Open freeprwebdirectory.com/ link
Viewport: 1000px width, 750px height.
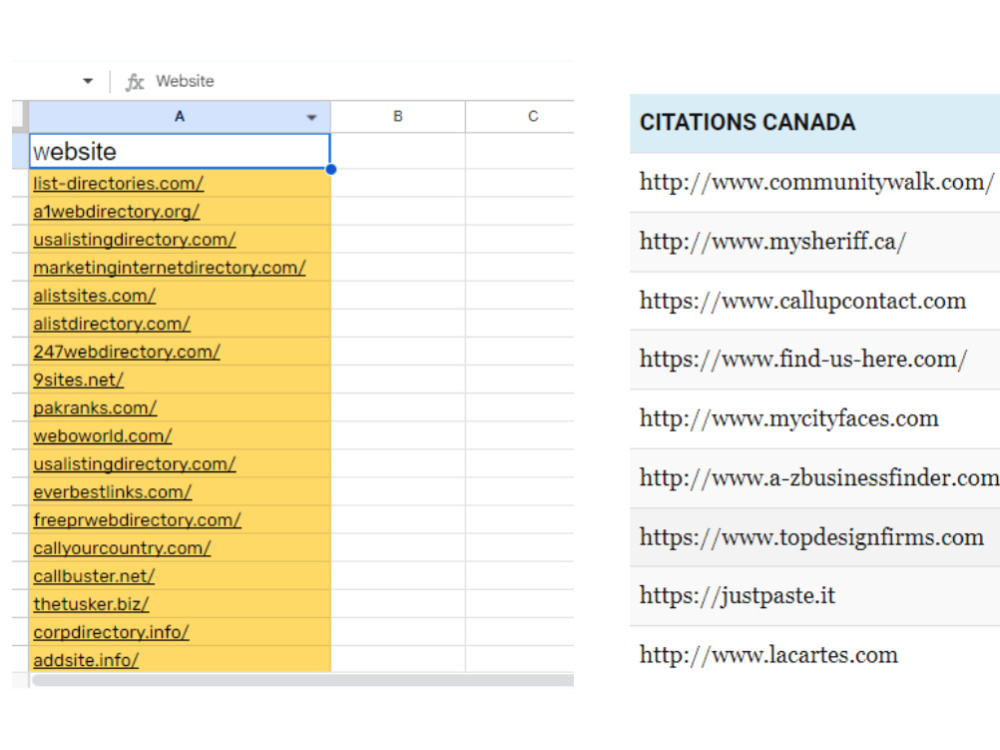[137, 520]
